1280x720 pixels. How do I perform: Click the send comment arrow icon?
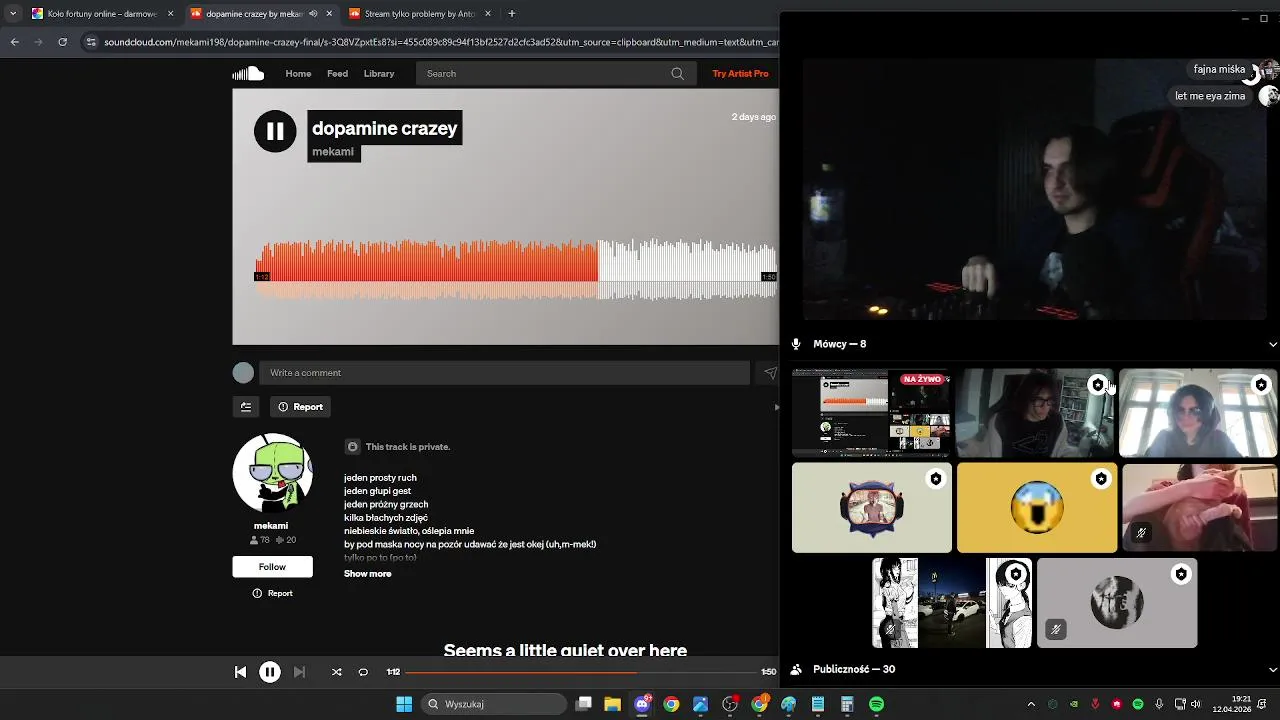770,373
